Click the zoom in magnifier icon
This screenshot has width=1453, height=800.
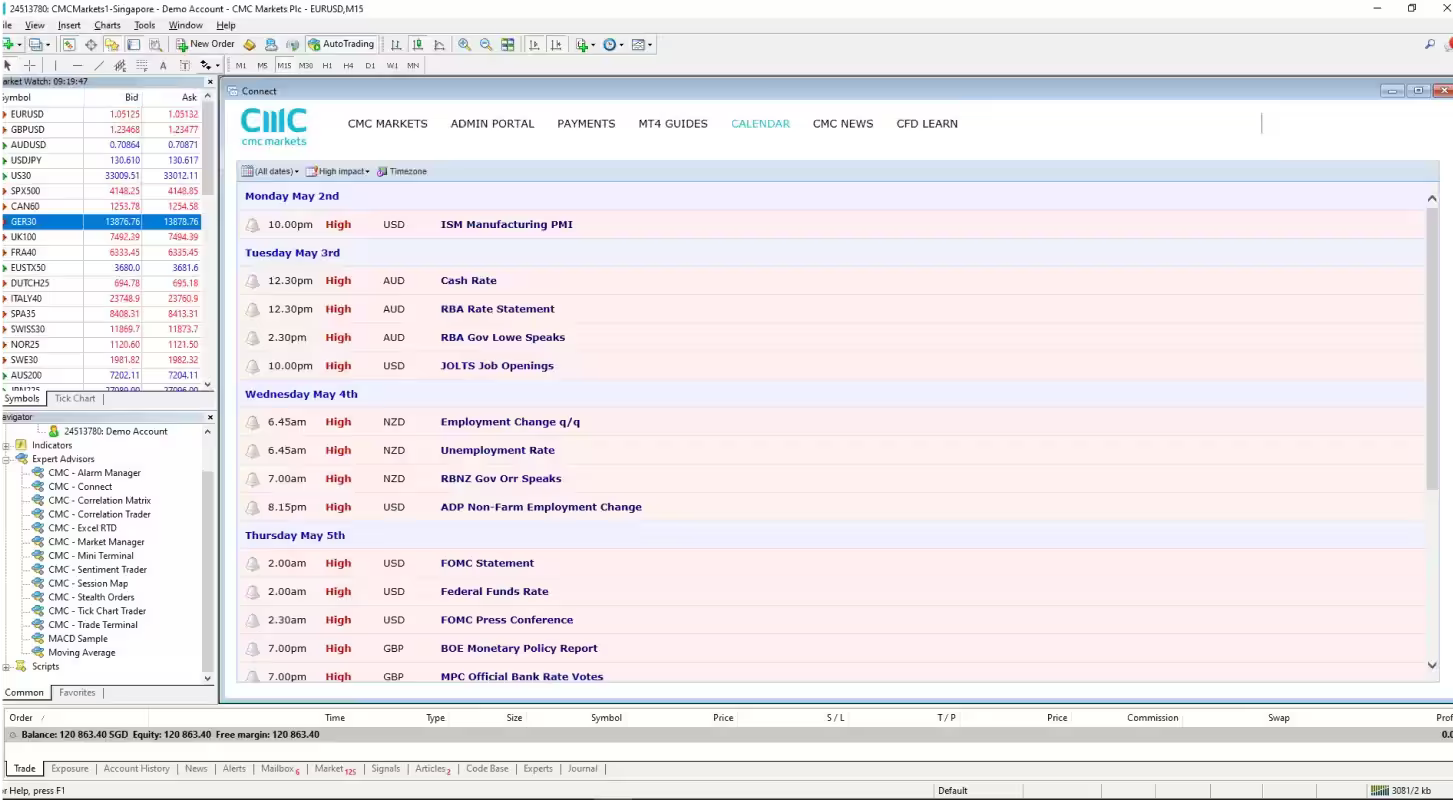click(x=464, y=44)
